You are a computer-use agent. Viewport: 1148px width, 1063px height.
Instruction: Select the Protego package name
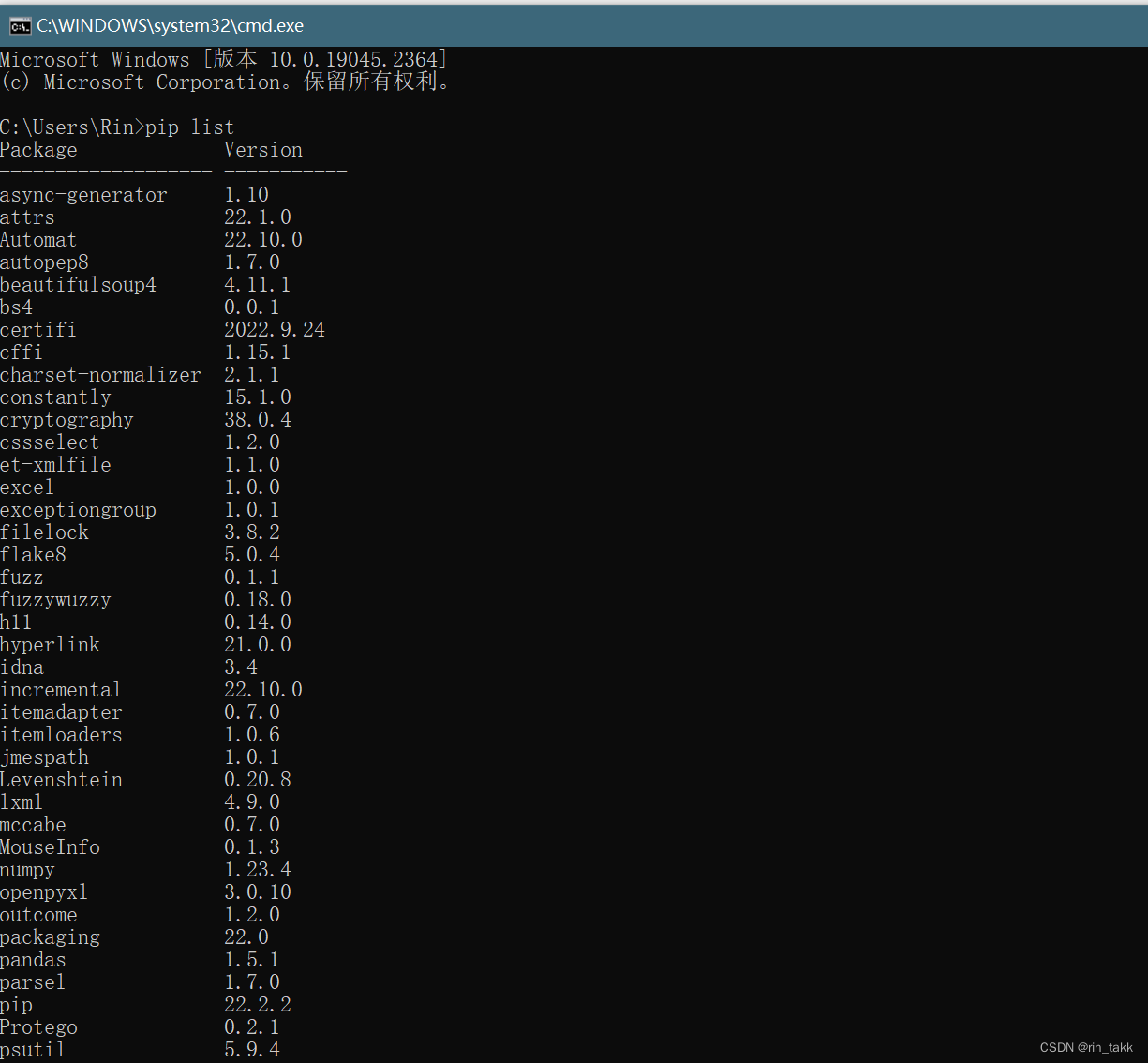(x=38, y=1027)
